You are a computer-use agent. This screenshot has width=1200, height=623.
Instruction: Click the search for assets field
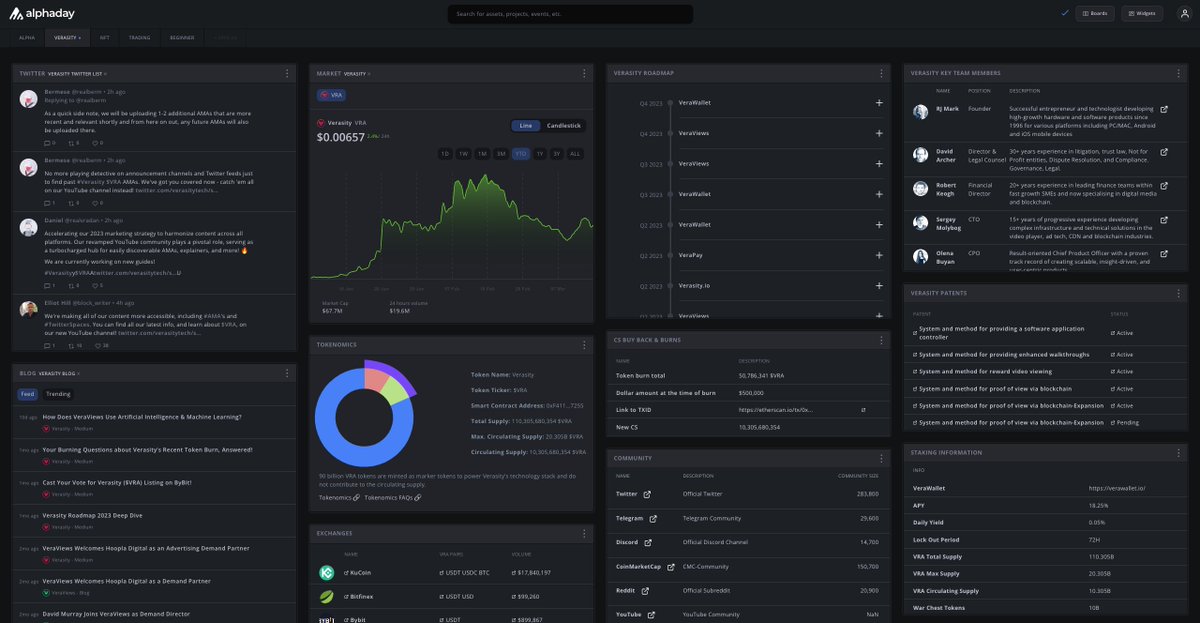570,14
